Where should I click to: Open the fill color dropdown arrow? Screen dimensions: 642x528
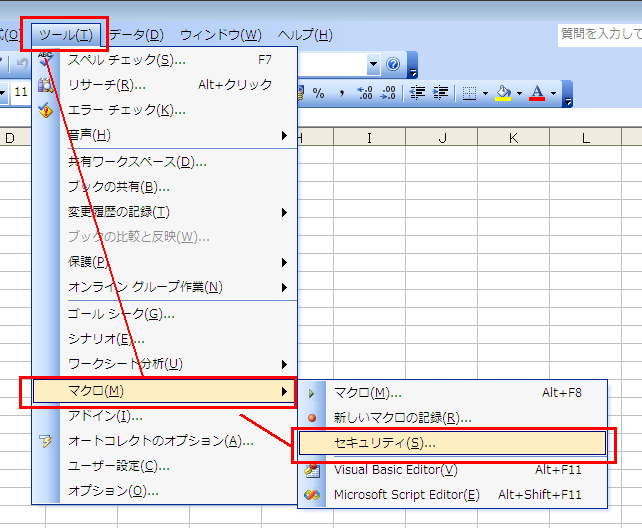pyautogui.click(x=517, y=94)
